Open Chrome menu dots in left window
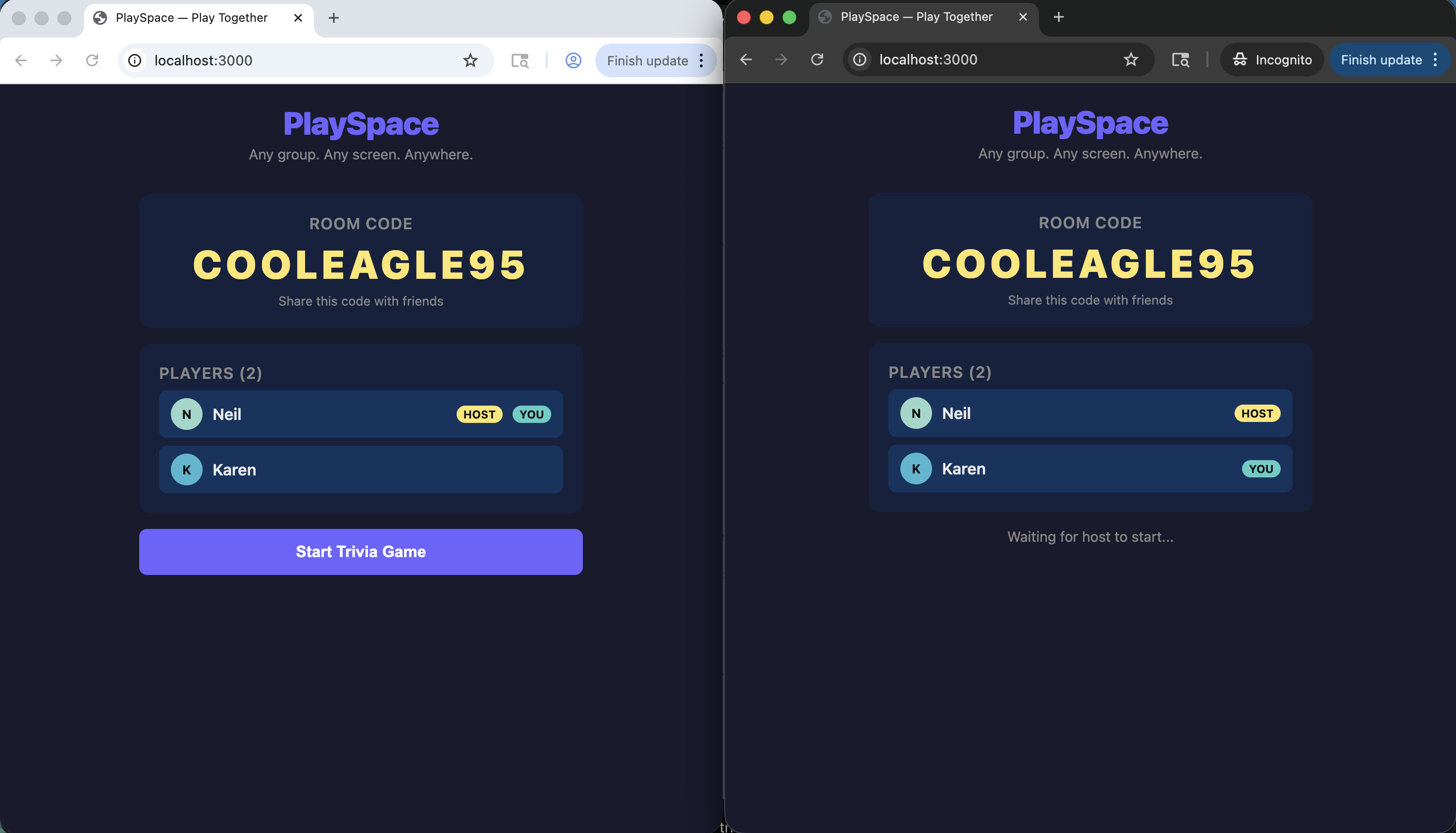 (701, 60)
